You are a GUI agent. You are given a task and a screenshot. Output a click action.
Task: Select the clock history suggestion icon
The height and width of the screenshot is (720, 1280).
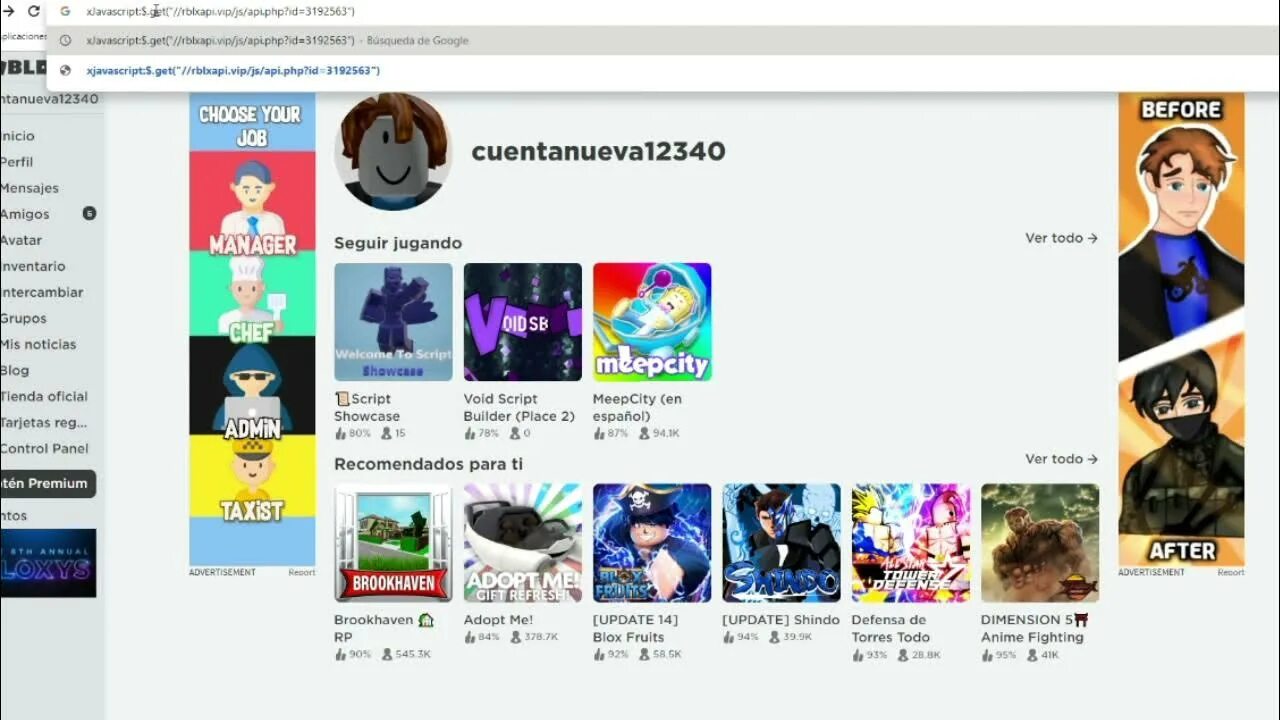pyautogui.click(x=65, y=41)
